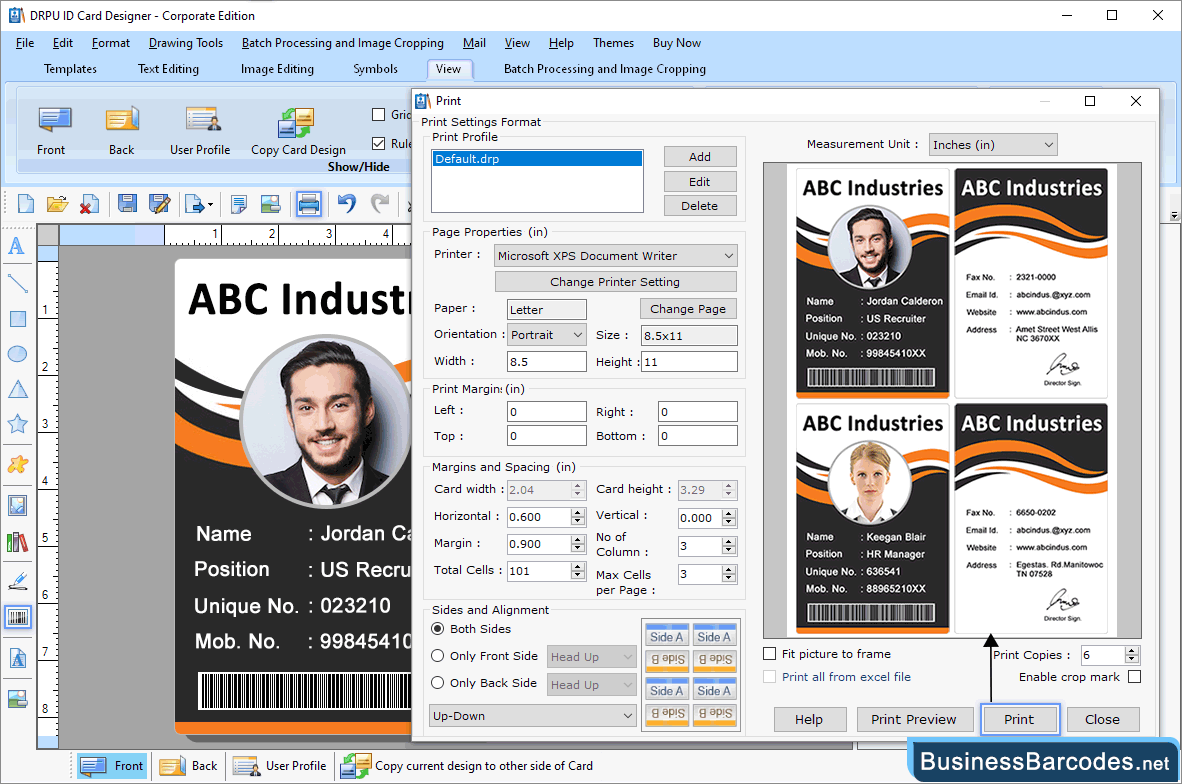Toggle Enable crop mark checkbox
Image resolution: width=1182 pixels, height=784 pixels.
(x=1135, y=677)
